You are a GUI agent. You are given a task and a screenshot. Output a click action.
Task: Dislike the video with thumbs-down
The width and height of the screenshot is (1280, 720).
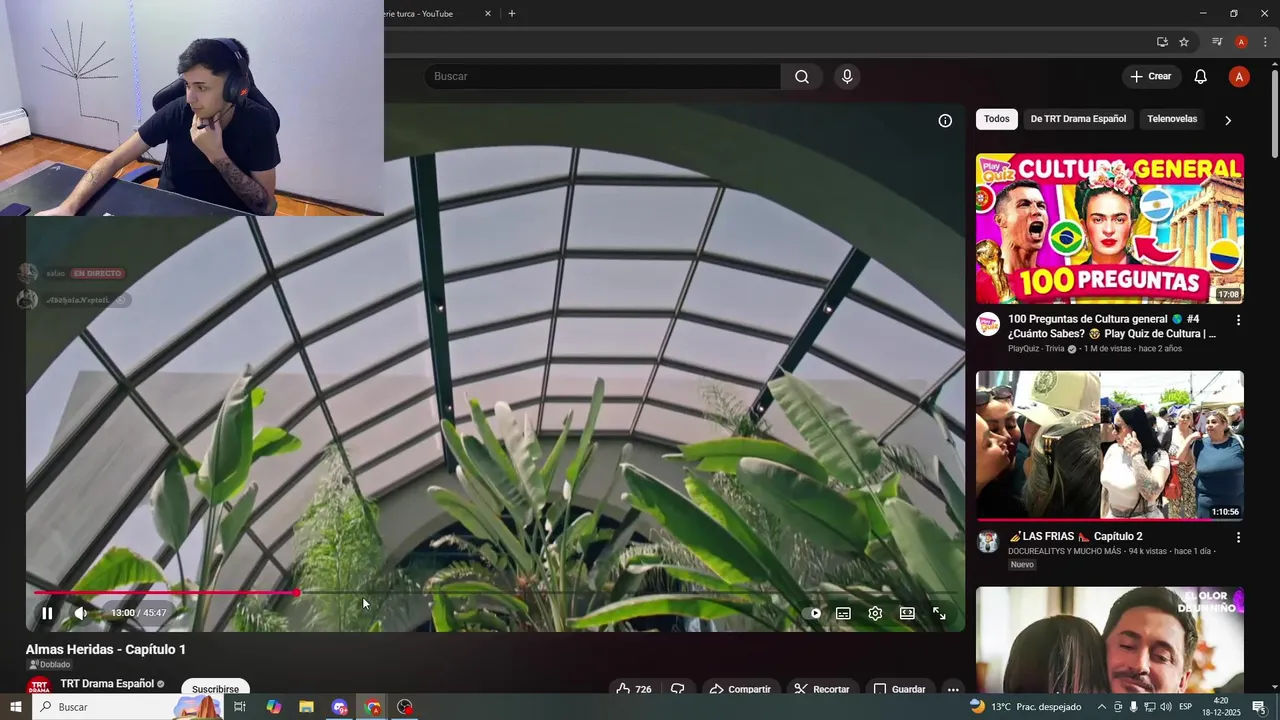coord(678,689)
